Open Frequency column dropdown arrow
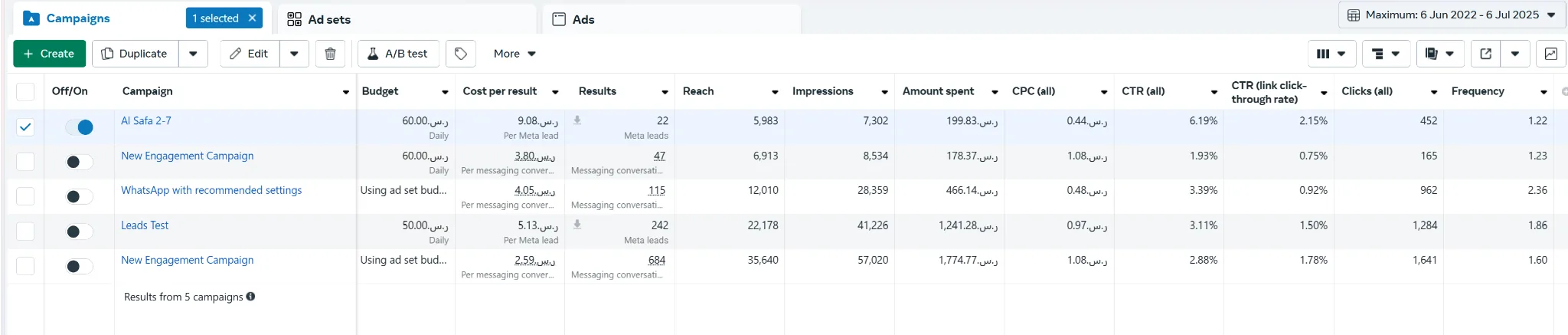The height and width of the screenshot is (335, 1568). point(1543,92)
